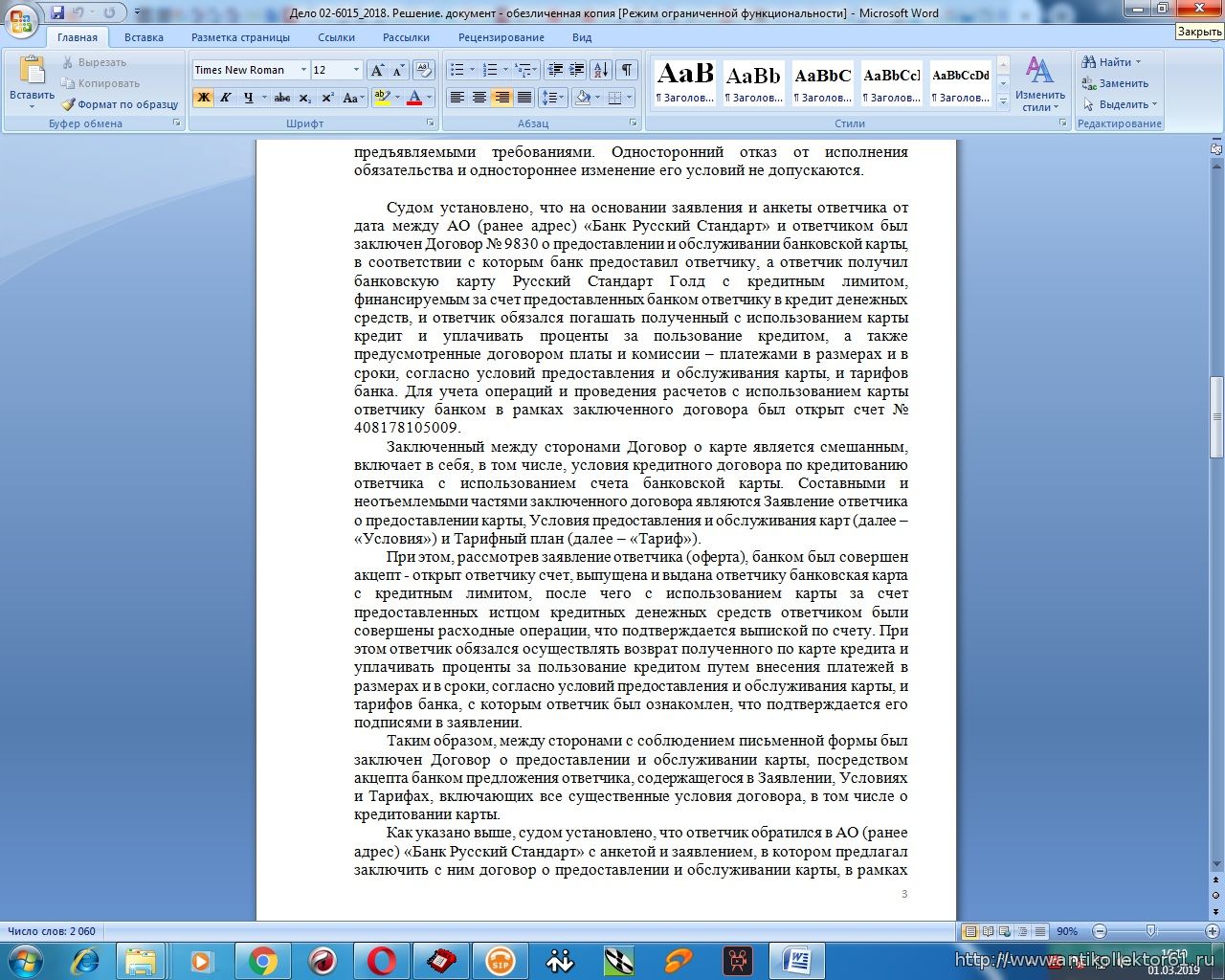This screenshot has width=1225, height=980.
Task: Toggle Strikethrough (abc) formatting
Action: (x=282, y=98)
